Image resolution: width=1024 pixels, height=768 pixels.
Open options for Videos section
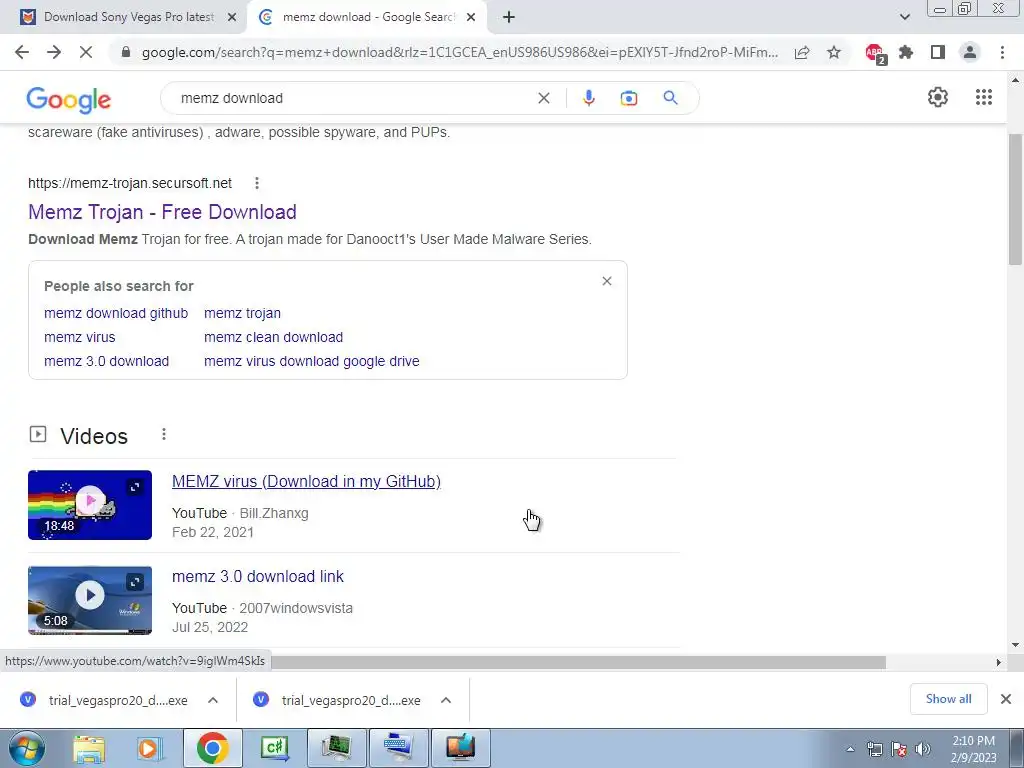(164, 434)
